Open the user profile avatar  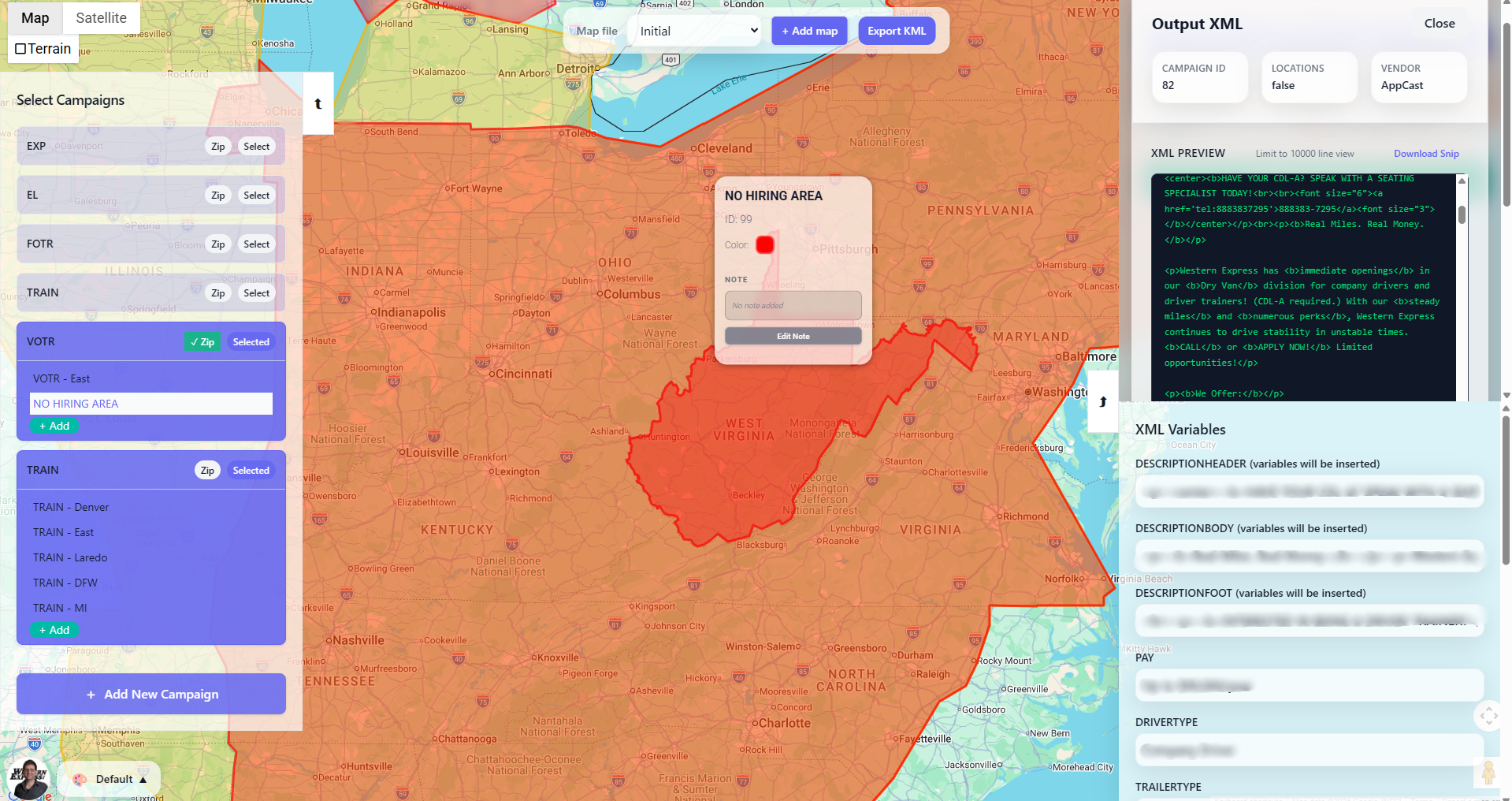point(30,779)
